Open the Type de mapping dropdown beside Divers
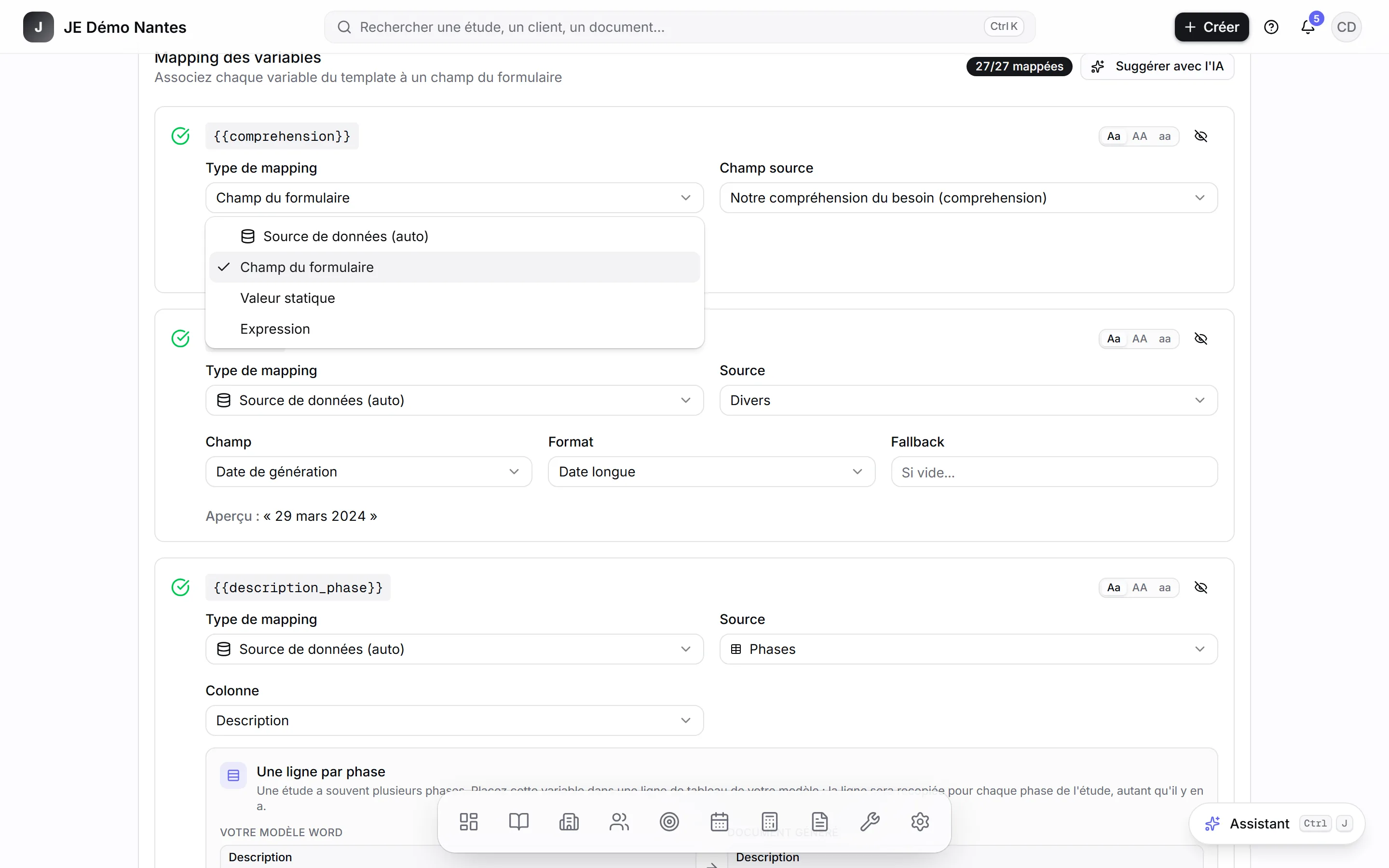 tap(455, 400)
